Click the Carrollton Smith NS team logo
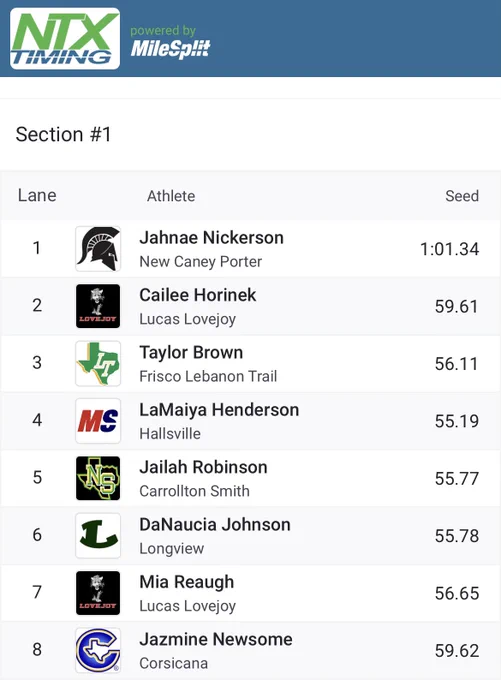The image size is (501, 680). (98, 478)
